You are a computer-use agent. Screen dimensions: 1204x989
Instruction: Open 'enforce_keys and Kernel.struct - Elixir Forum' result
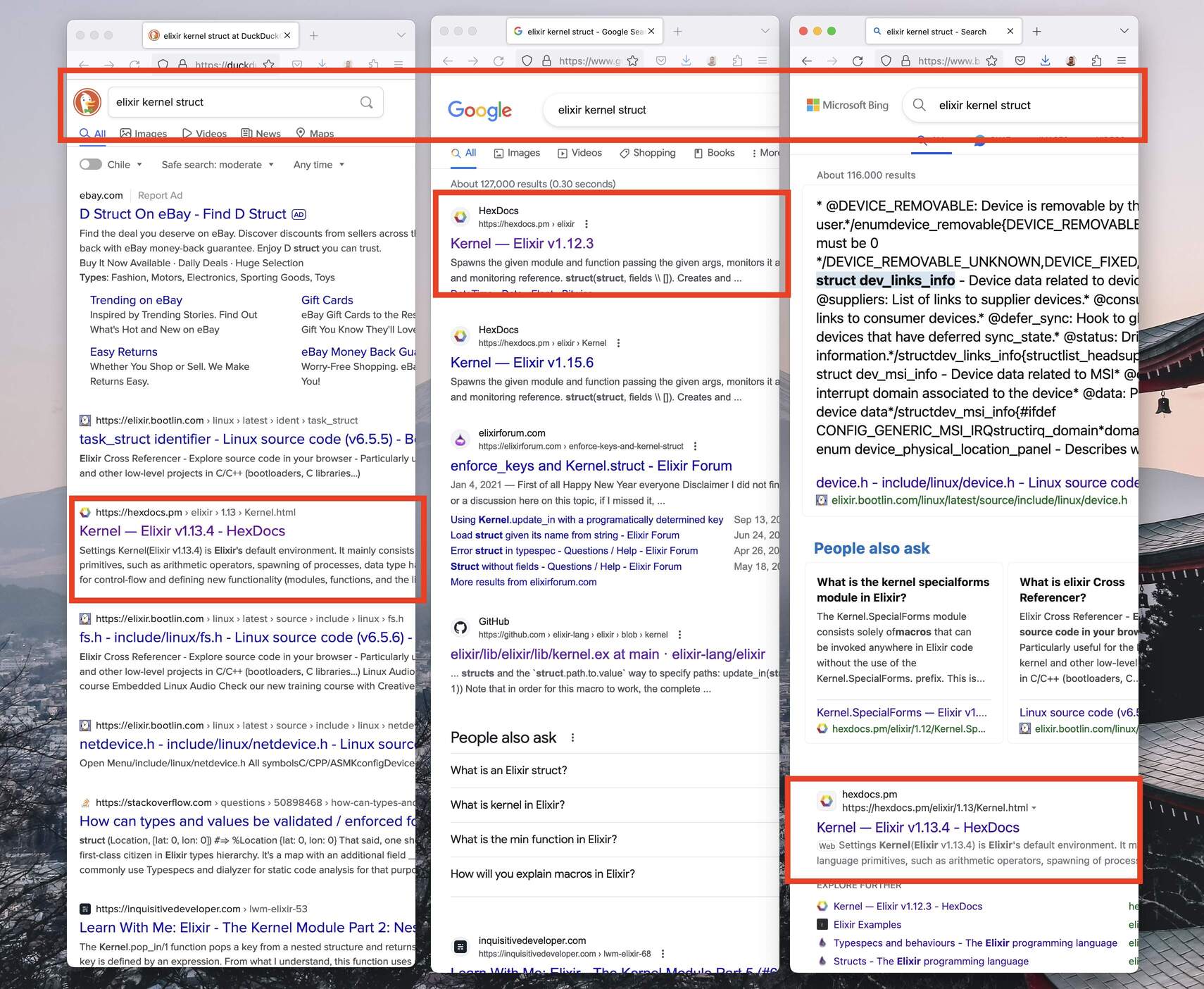[591, 466]
